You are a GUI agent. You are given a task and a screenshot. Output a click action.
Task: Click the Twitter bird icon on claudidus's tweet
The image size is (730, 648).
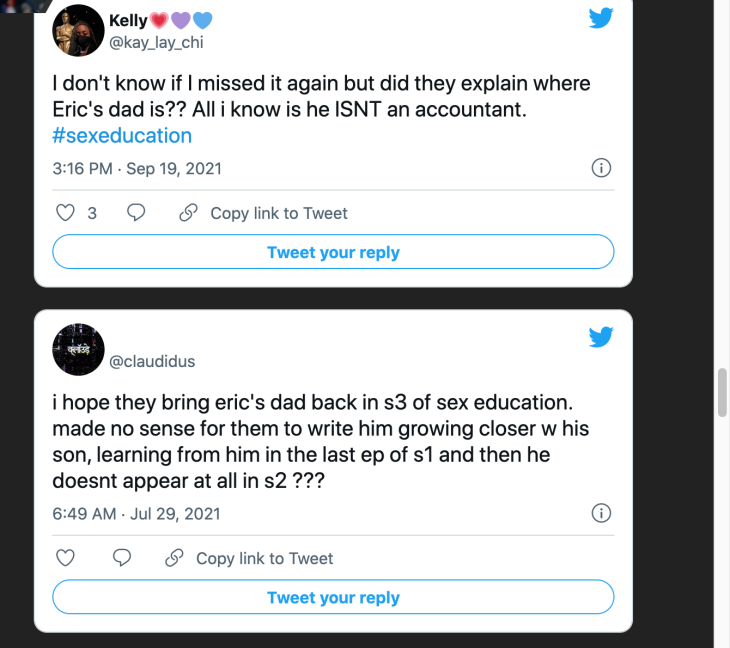click(600, 337)
